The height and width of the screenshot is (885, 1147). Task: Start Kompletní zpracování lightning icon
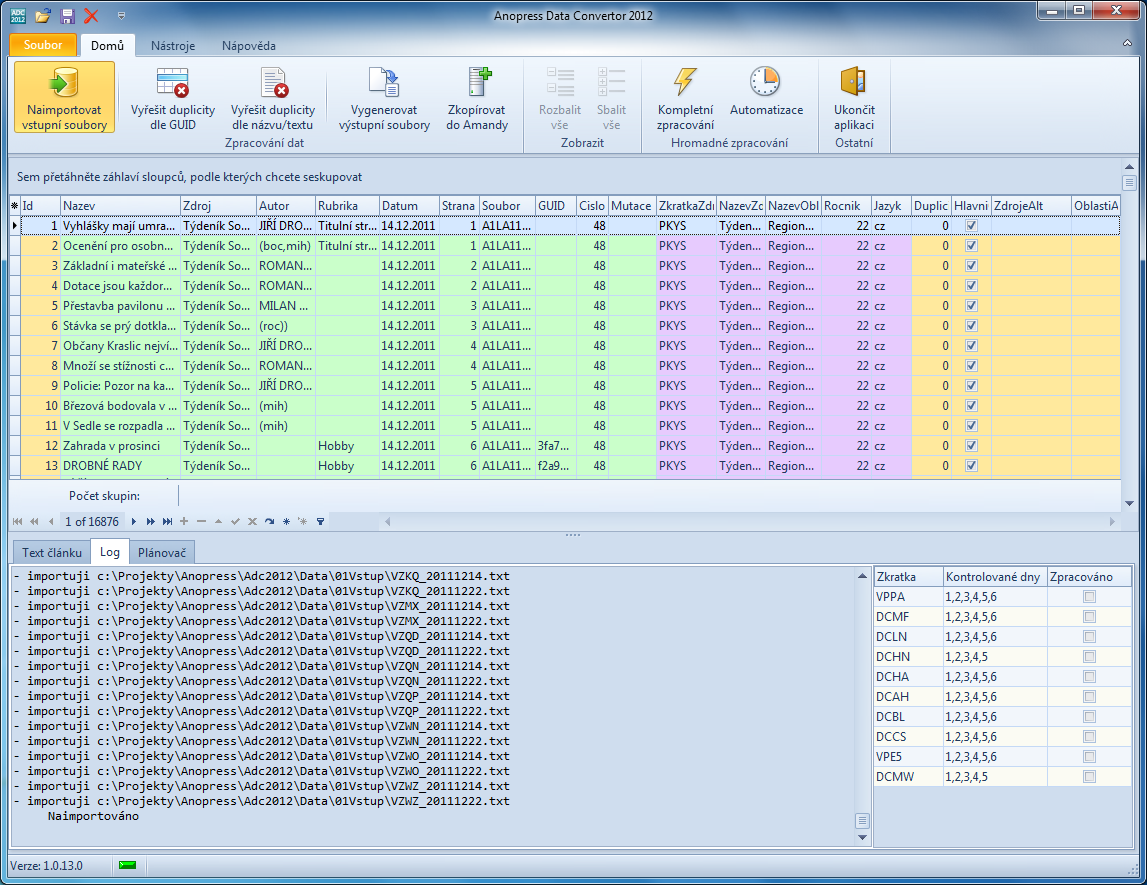[x=685, y=83]
